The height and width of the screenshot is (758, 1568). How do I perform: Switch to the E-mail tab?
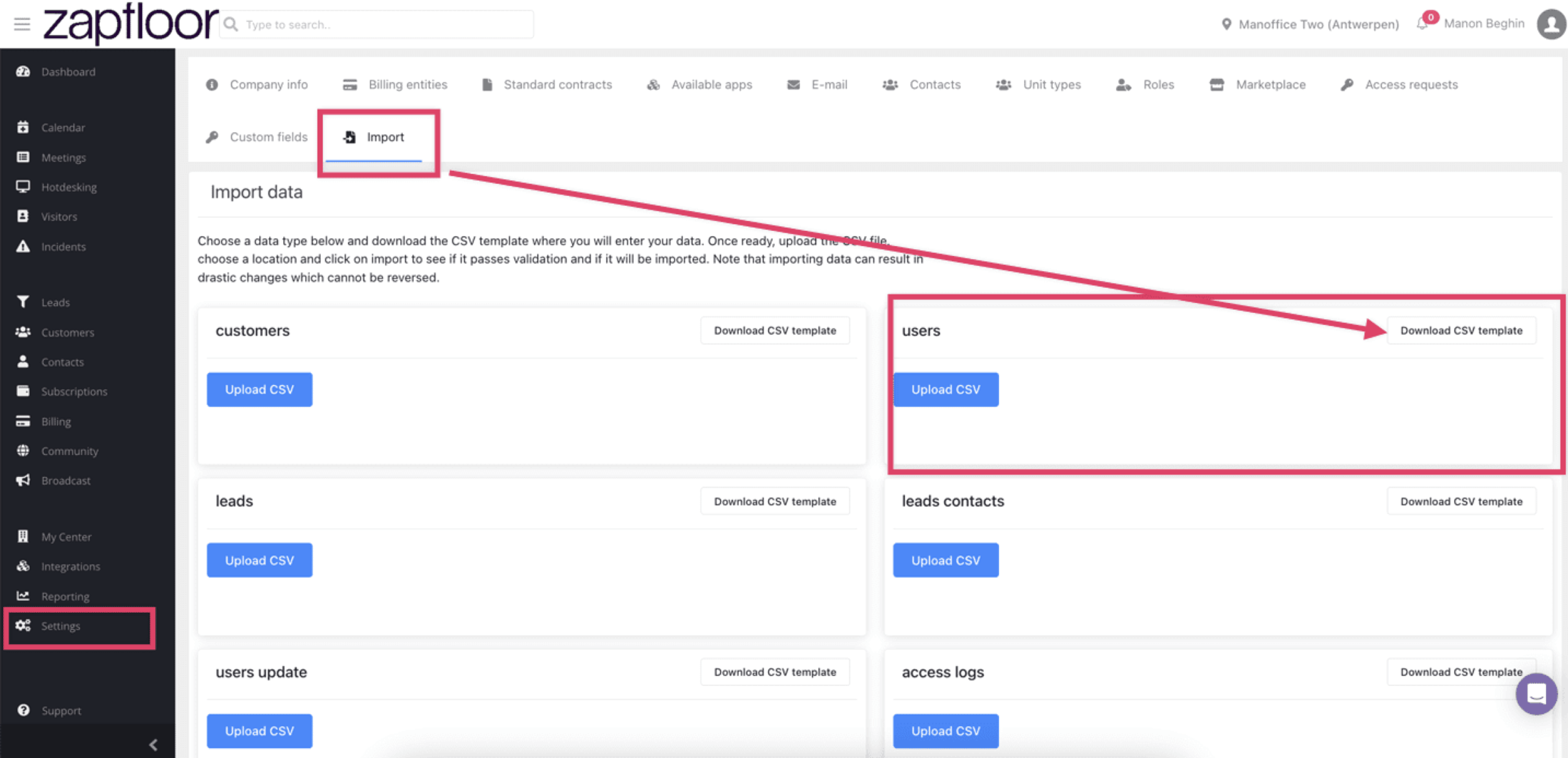tap(817, 84)
